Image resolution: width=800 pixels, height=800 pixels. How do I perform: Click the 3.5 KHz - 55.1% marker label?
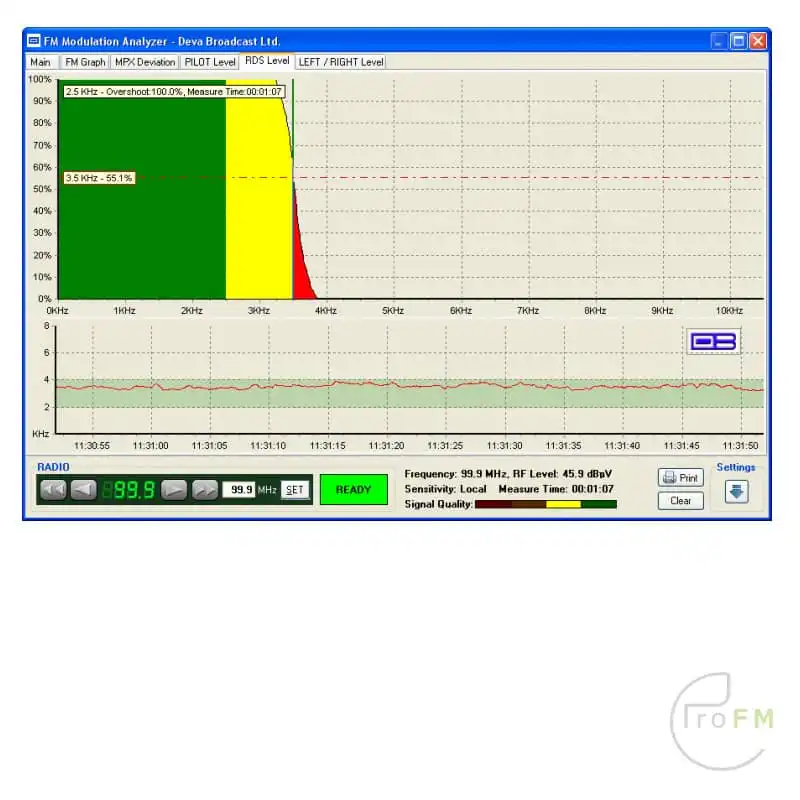pyautogui.click(x=99, y=178)
